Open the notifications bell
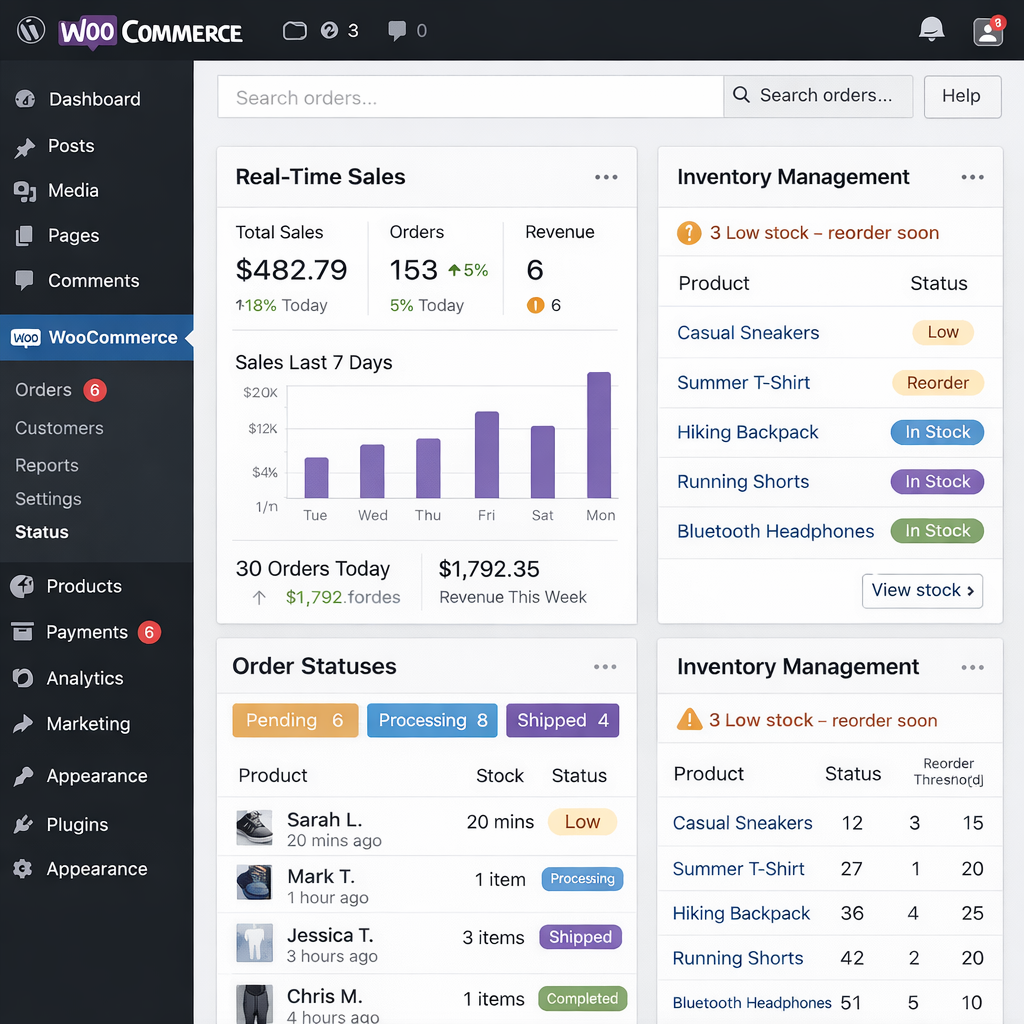The width and height of the screenshot is (1024, 1024). (x=931, y=30)
